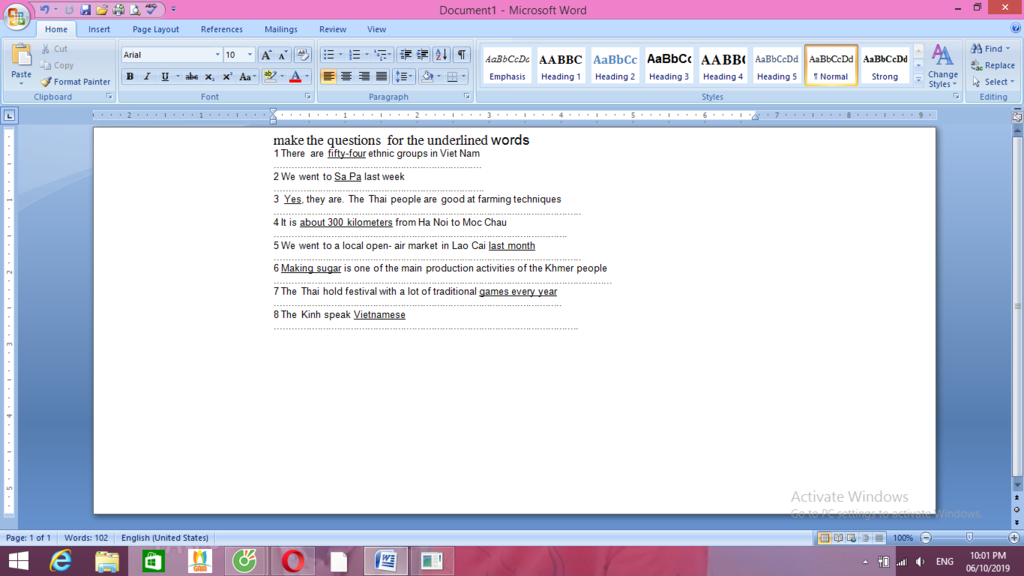Apply Superscript formatting
The width and height of the screenshot is (1024, 576).
tap(227, 76)
